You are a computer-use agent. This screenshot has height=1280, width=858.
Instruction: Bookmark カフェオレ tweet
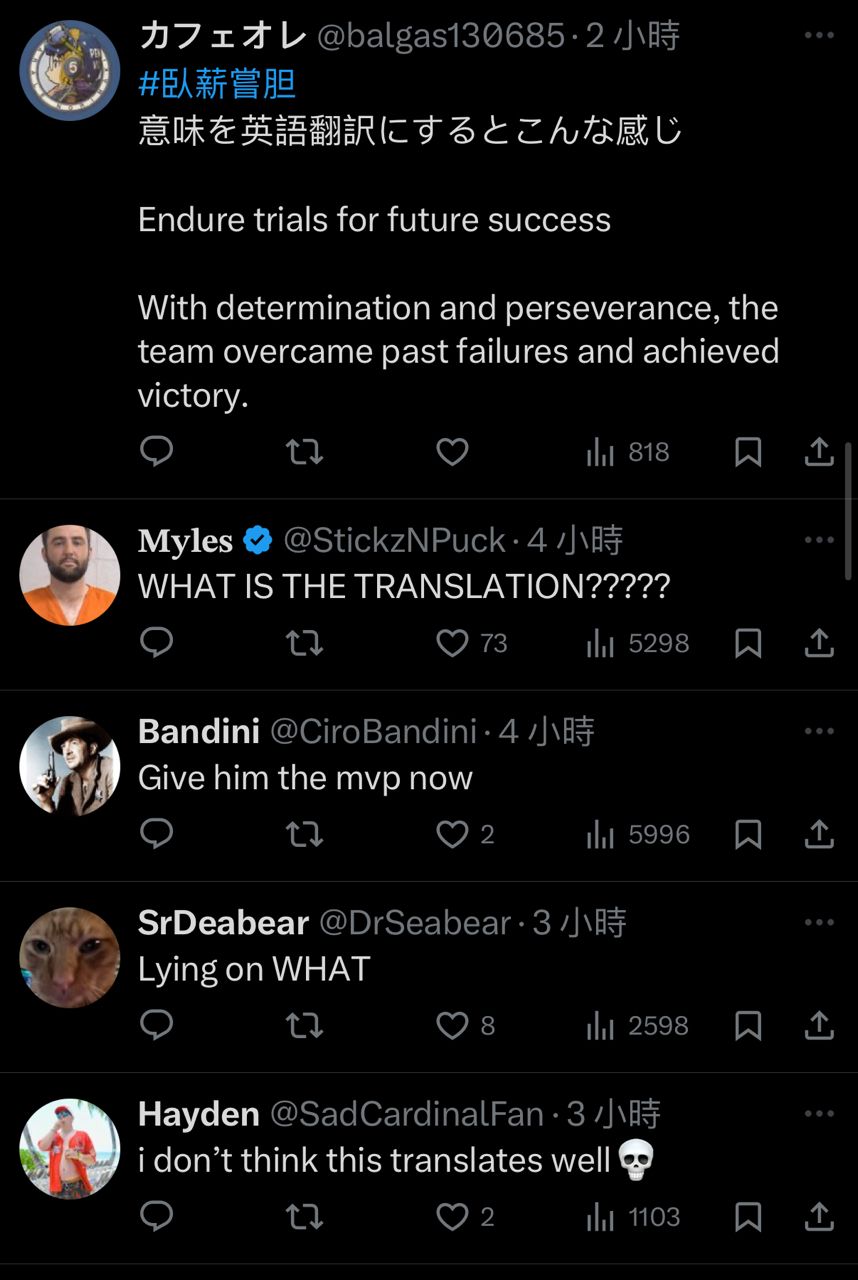748,453
